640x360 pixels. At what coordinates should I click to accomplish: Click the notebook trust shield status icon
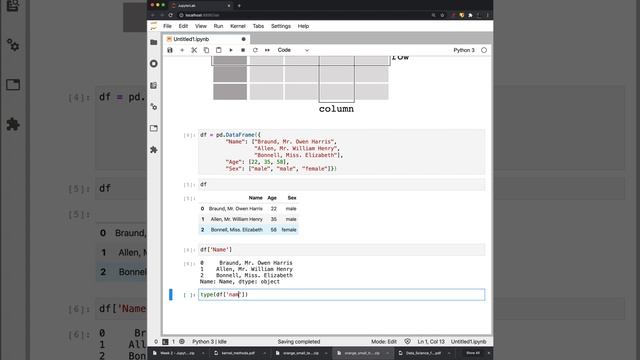407,342
